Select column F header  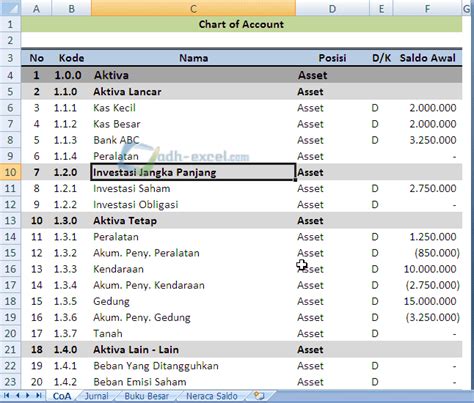coord(427,8)
